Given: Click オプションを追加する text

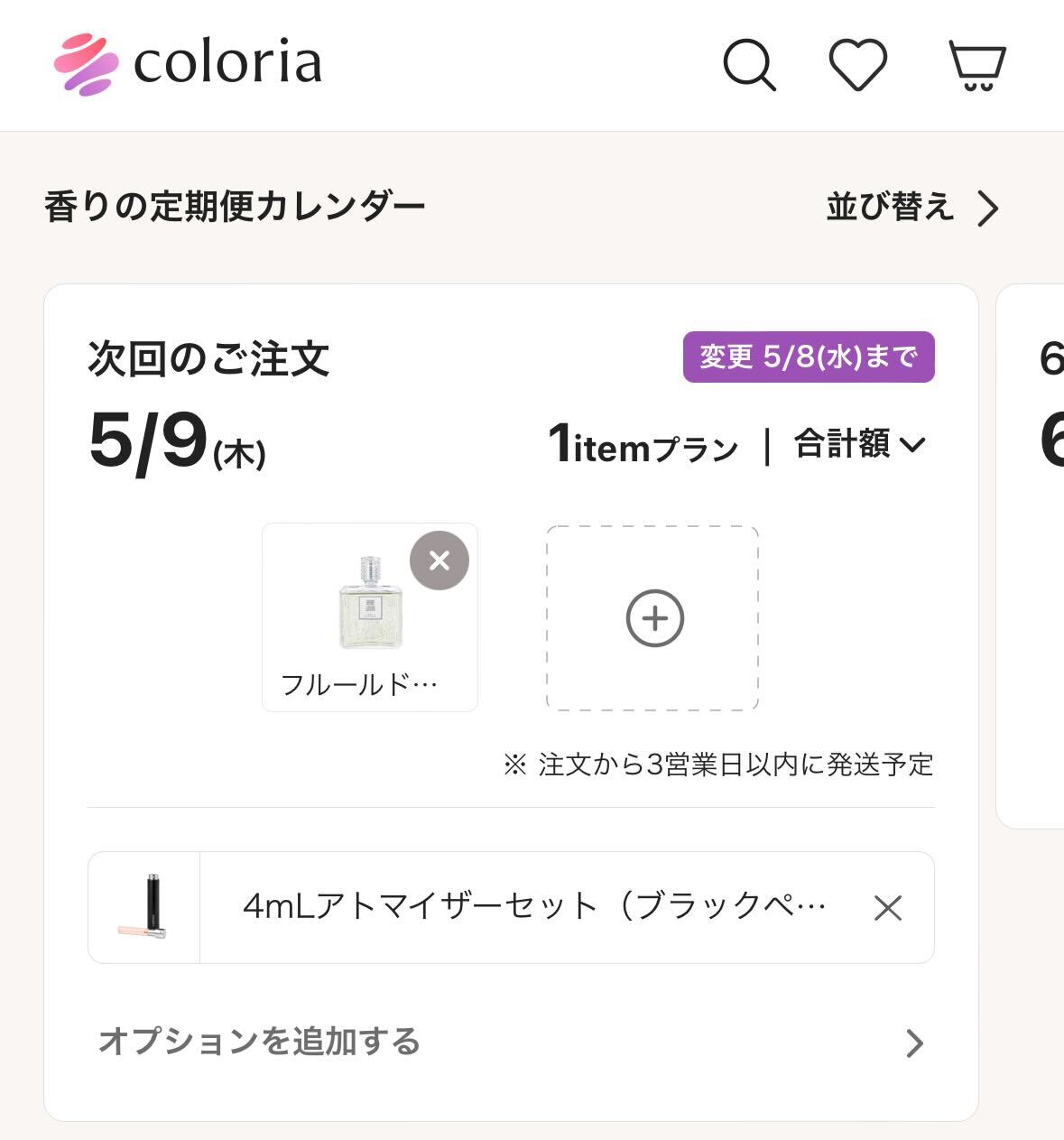Looking at the screenshot, I should pyautogui.click(x=260, y=1042).
